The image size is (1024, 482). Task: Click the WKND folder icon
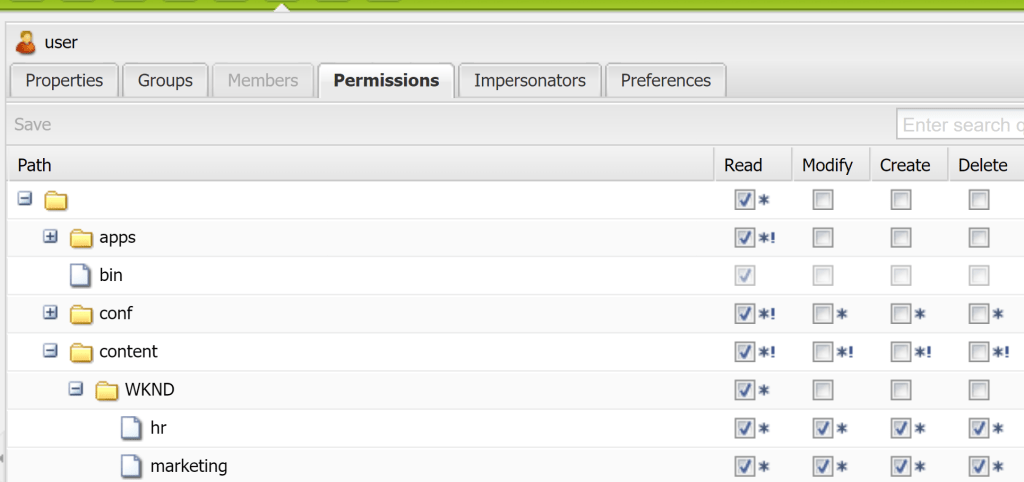coord(107,390)
